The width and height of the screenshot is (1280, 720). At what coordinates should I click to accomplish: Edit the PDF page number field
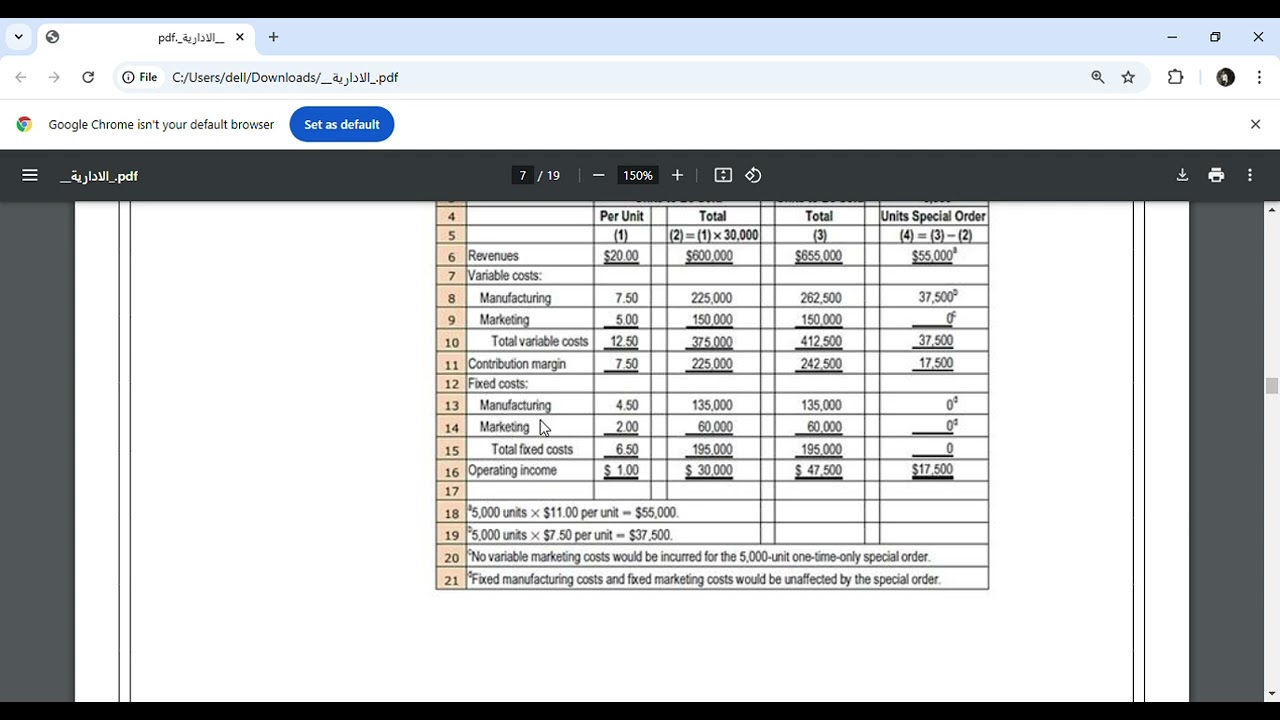[522, 175]
